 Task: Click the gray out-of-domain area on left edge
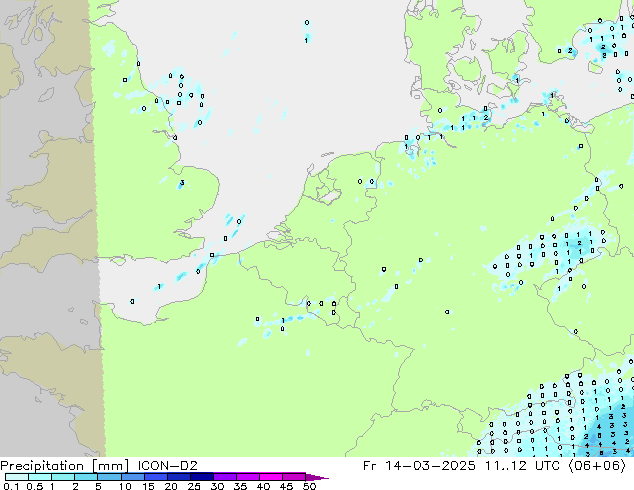point(45,250)
